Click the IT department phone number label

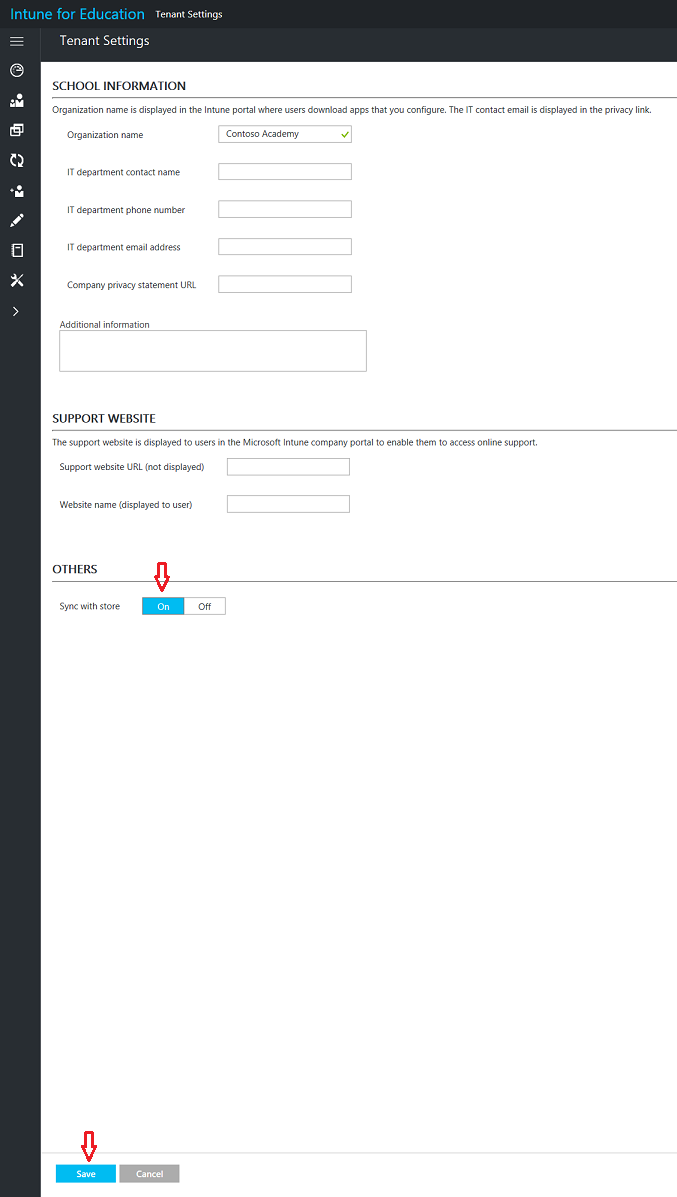[x=126, y=209]
